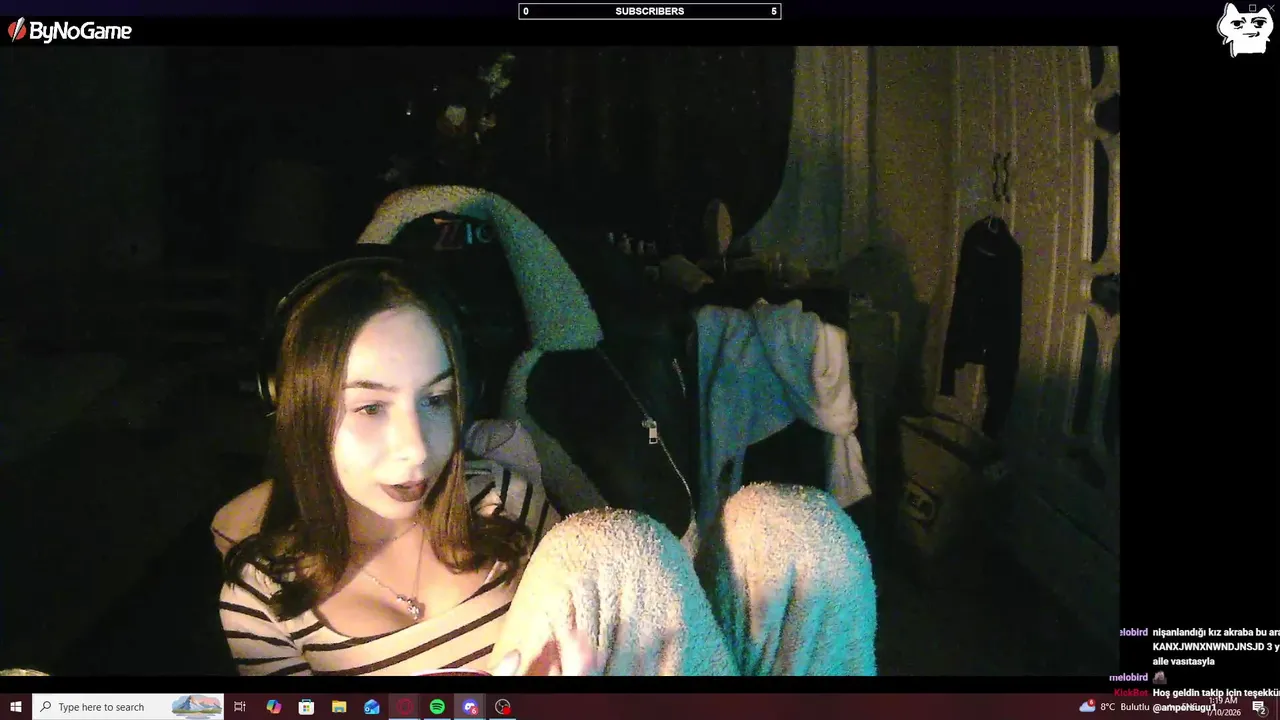Open the Windows Start menu
This screenshot has width=1280, height=720.
point(16,707)
